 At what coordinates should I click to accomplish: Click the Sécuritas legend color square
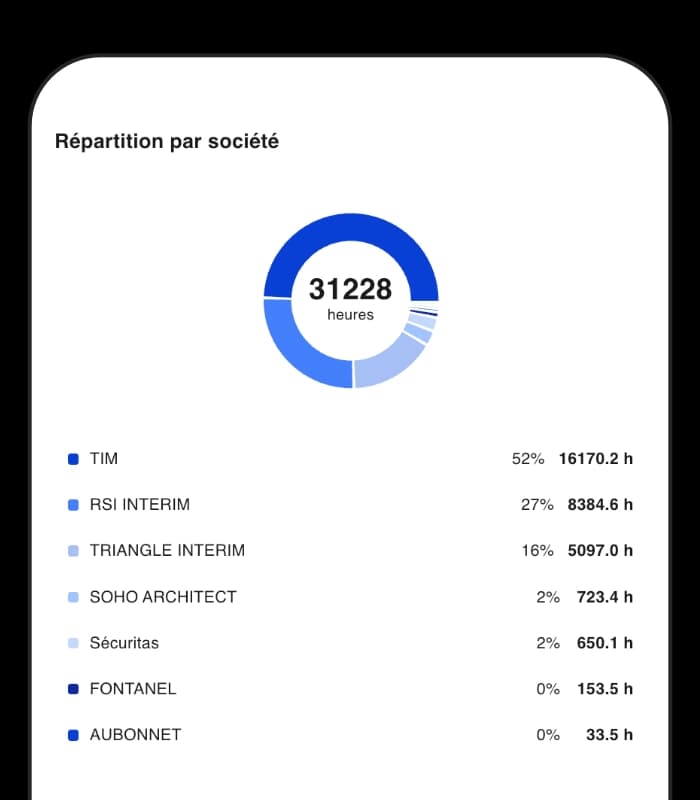coord(71,643)
